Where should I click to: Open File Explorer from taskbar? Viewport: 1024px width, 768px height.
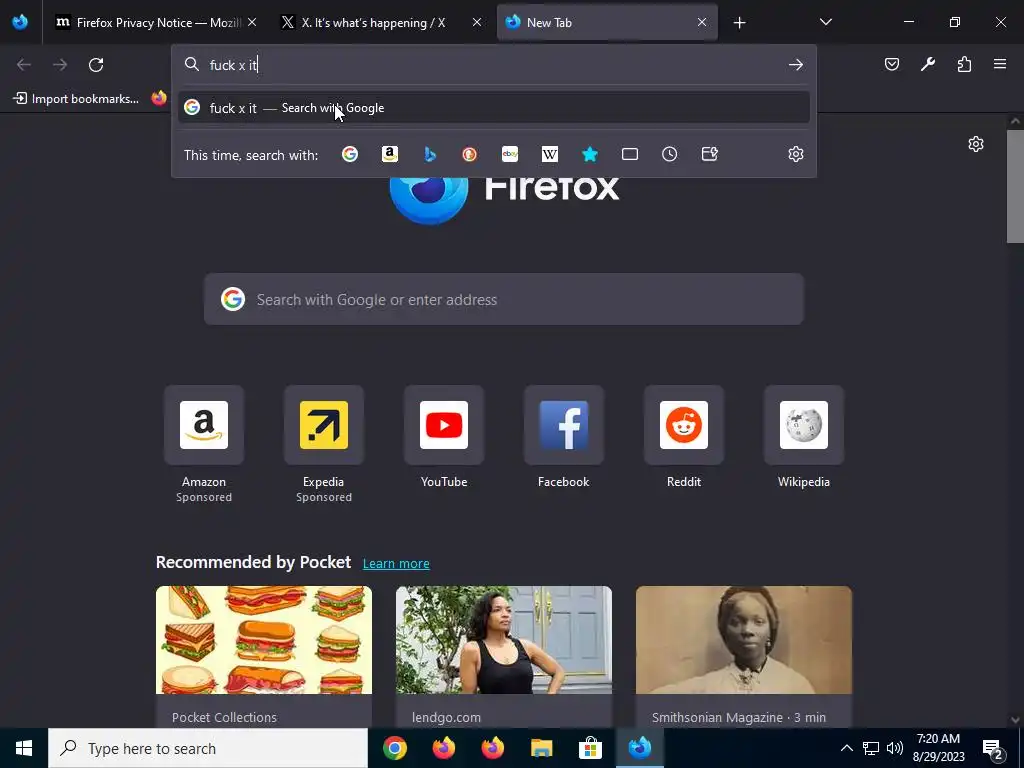[541, 748]
